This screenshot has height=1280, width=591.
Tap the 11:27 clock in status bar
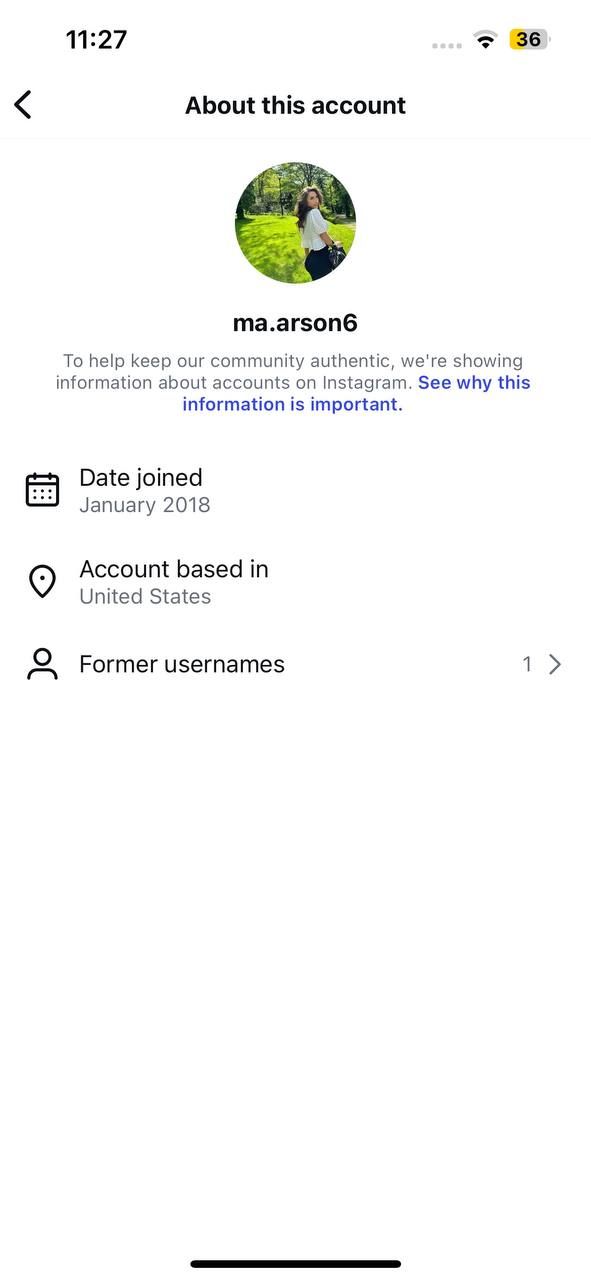(96, 40)
